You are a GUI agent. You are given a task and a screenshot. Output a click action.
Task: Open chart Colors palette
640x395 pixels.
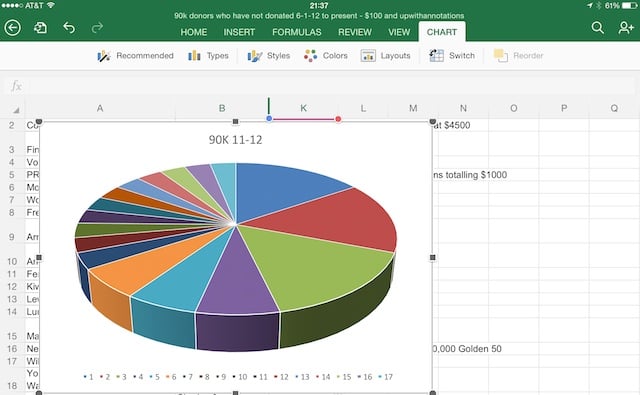click(325, 55)
